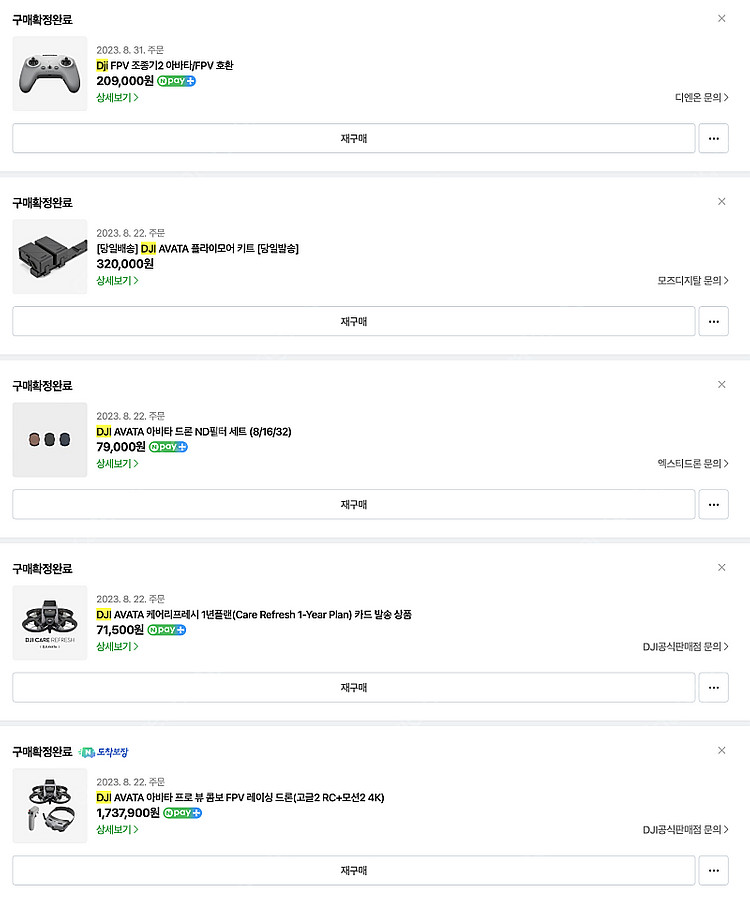750x904 pixels.
Task: Open more options for the 프로 뷰 콤보 order
Action: coord(713,871)
